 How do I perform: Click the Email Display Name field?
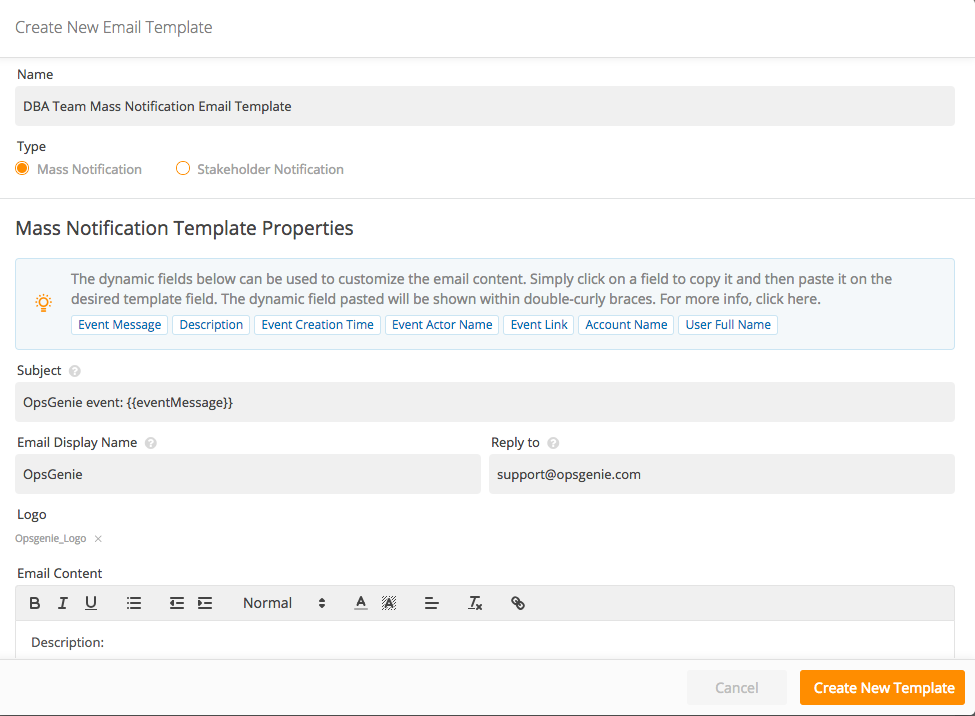[x=247, y=474]
